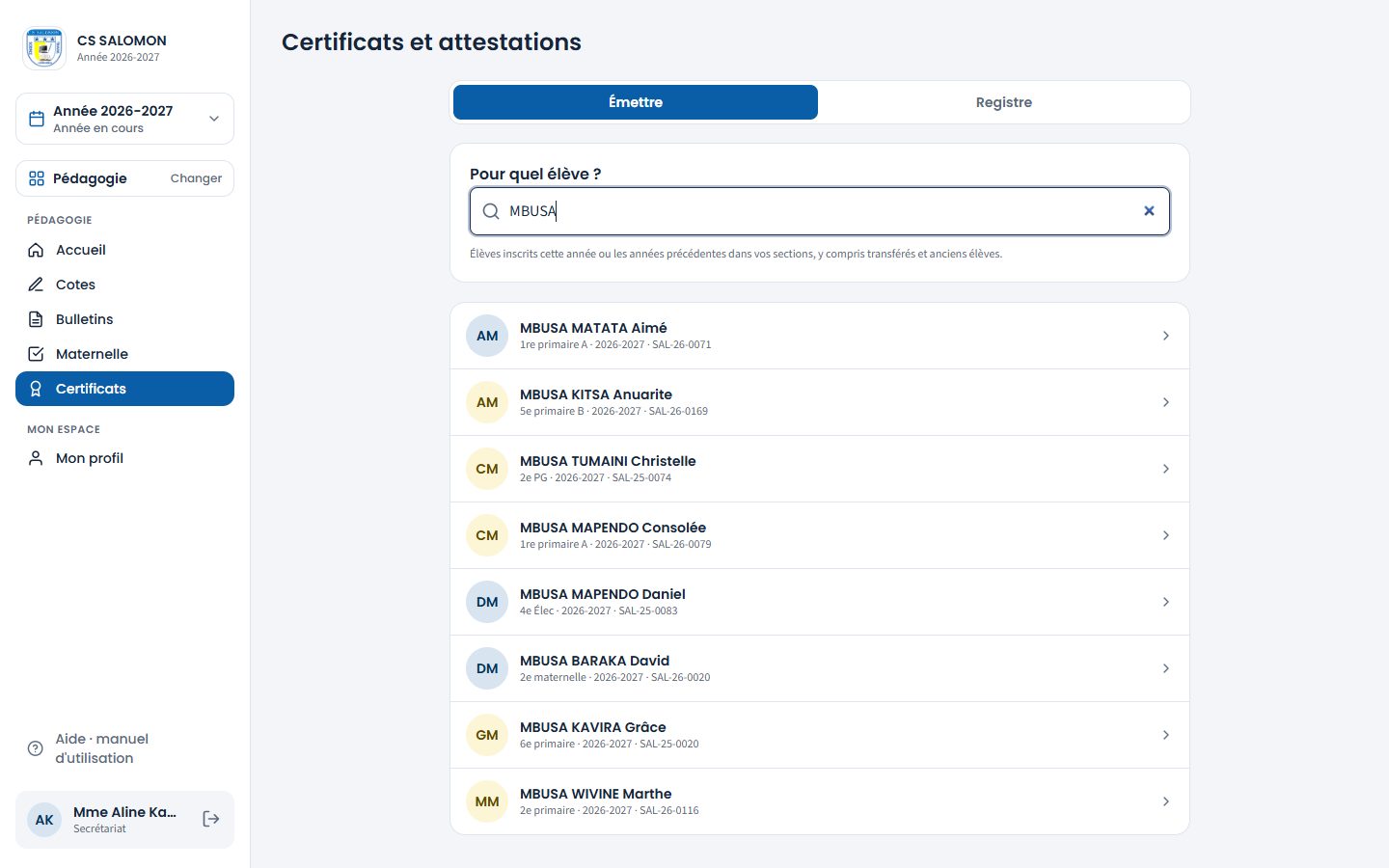
Task: Open chevron for MBUSA MAPENDO Consolée row
Action: click(1165, 535)
